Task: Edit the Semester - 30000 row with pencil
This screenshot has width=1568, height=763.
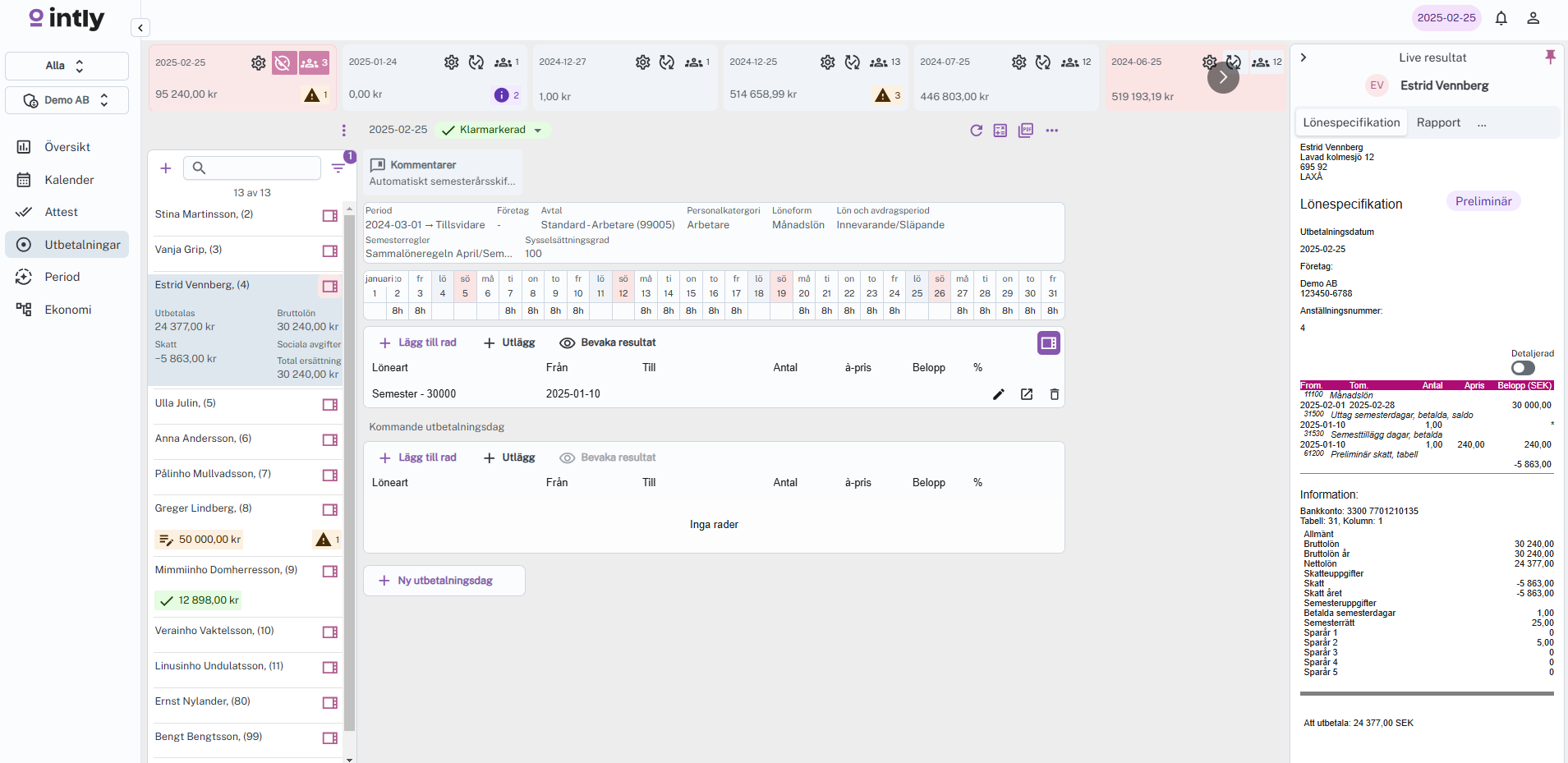Action: coord(998,394)
